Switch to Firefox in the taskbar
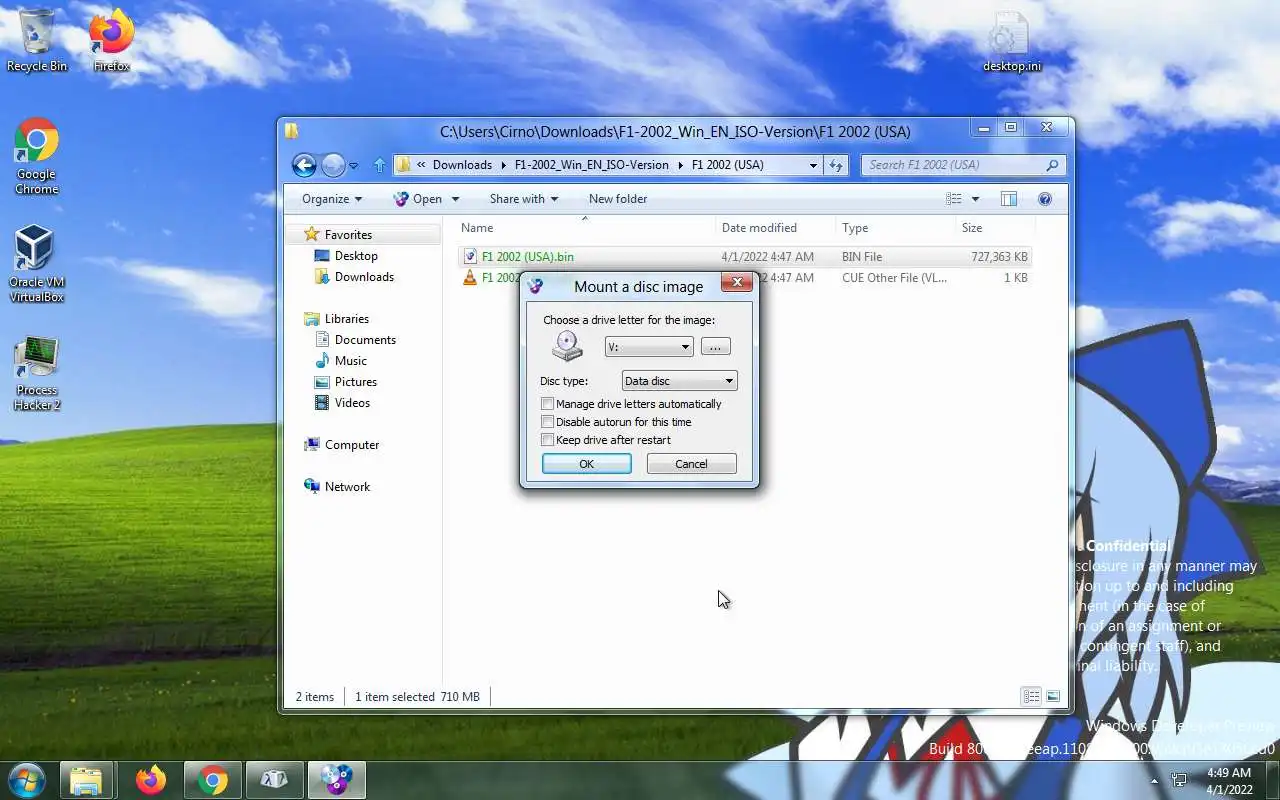1280x800 pixels. (x=151, y=780)
